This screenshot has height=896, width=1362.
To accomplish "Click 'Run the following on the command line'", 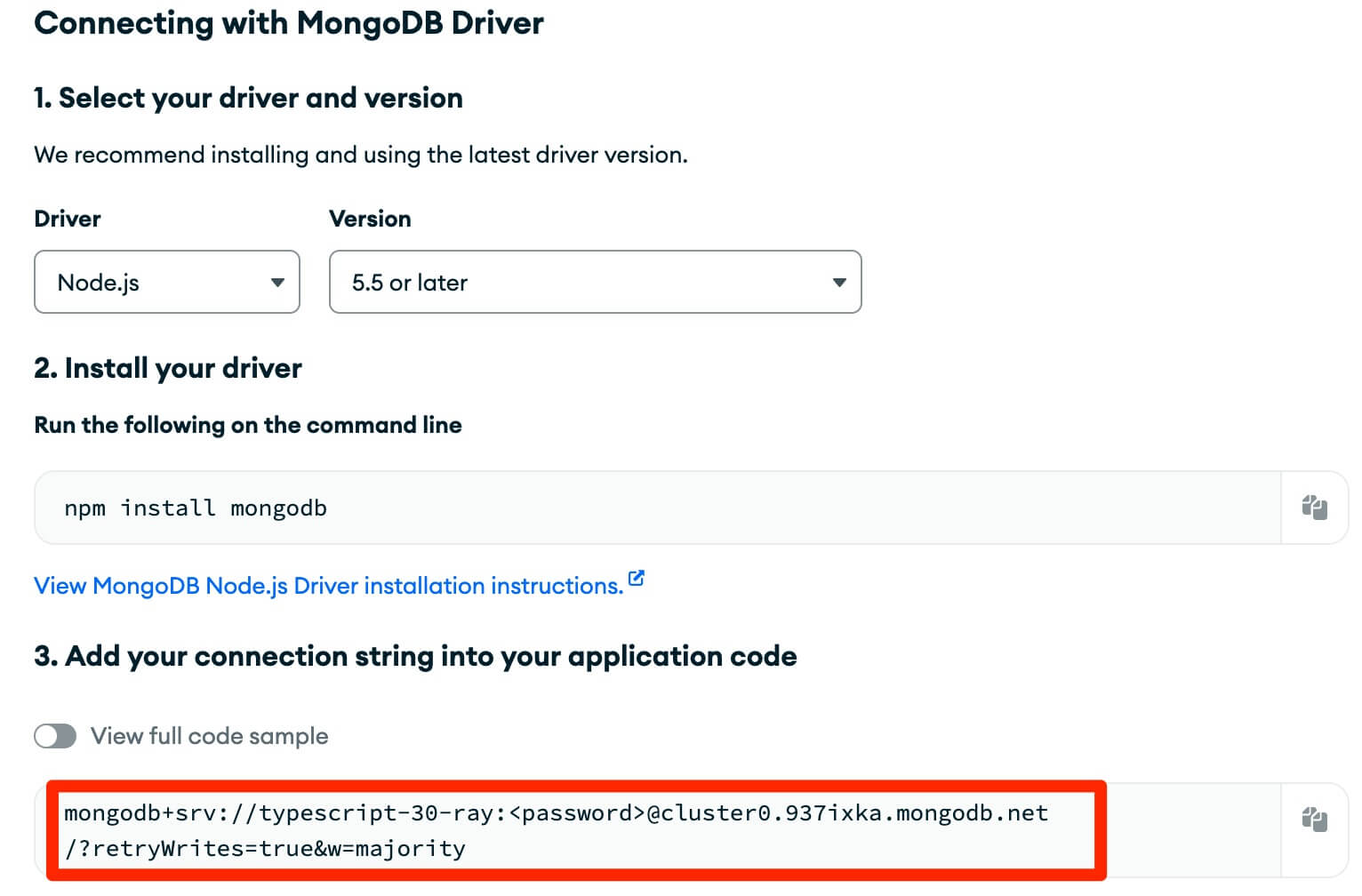I will [x=248, y=425].
